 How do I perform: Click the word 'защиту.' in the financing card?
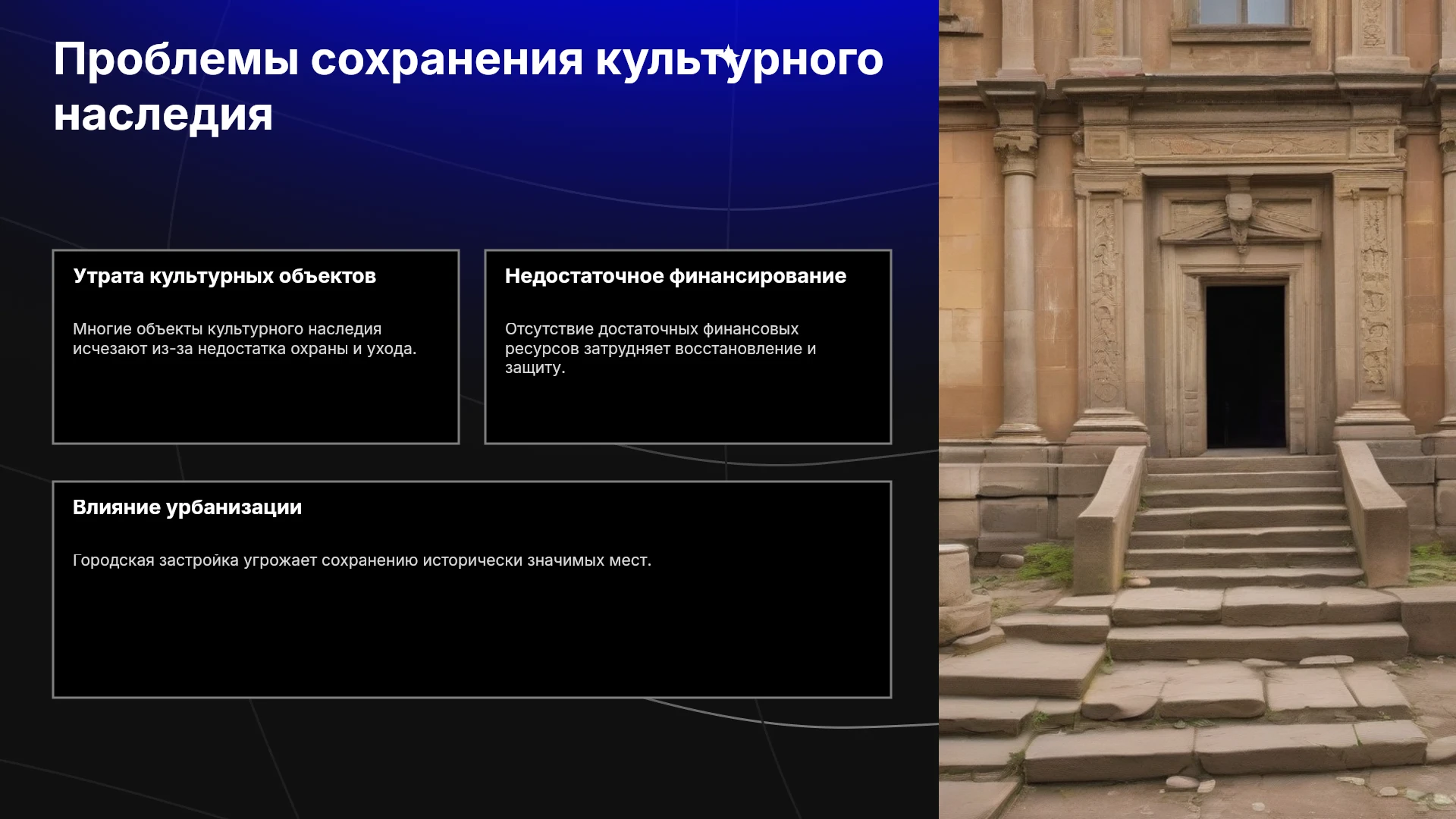click(x=535, y=368)
